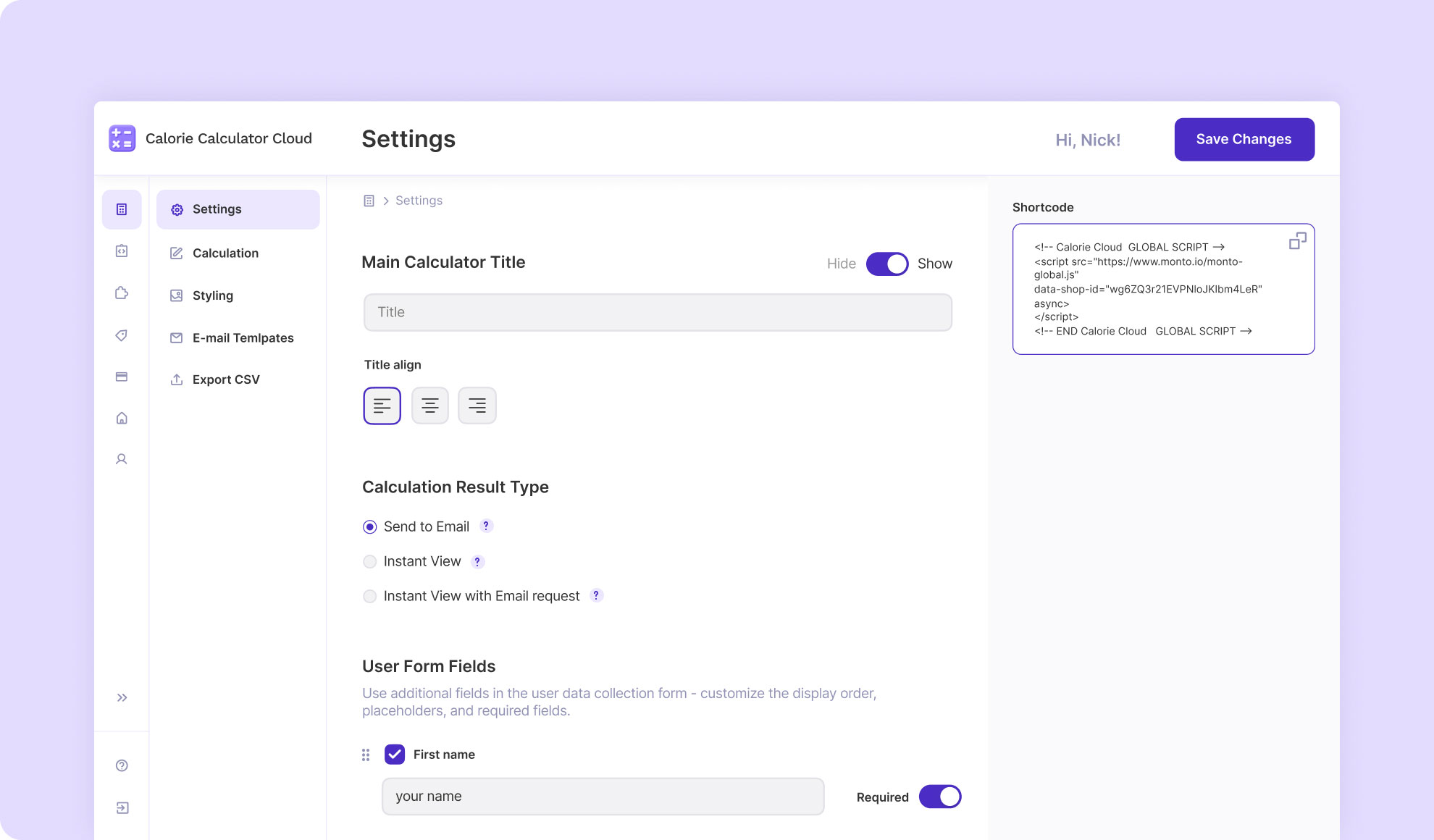The width and height of the screenshot is (1434, 840).
Task: Open the Export CSV option
Action: click(x=225, y=379)
